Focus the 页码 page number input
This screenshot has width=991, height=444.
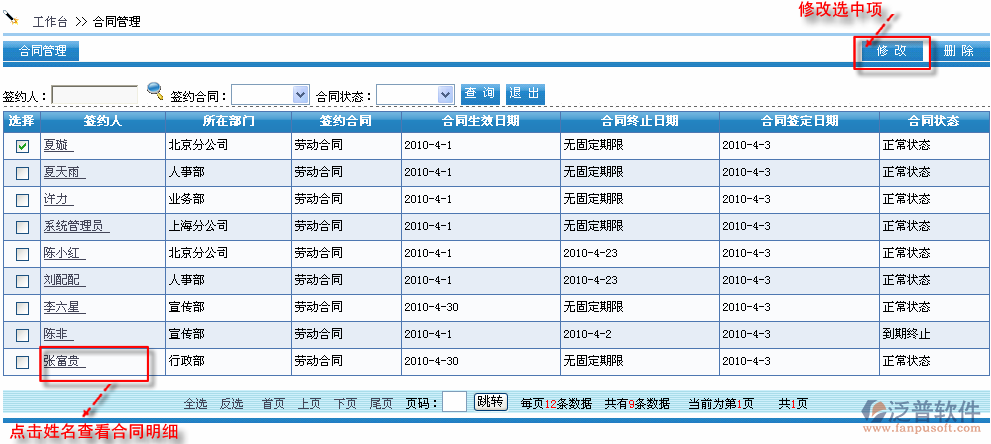454,402
